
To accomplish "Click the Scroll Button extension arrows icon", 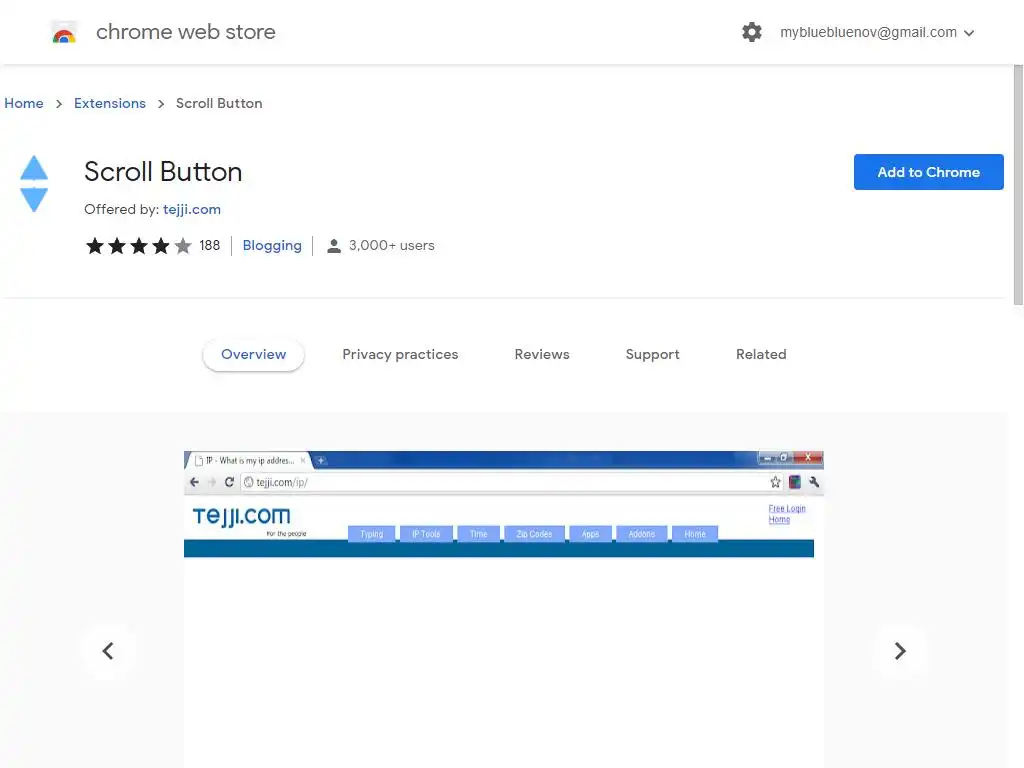I will pos(34,184).
